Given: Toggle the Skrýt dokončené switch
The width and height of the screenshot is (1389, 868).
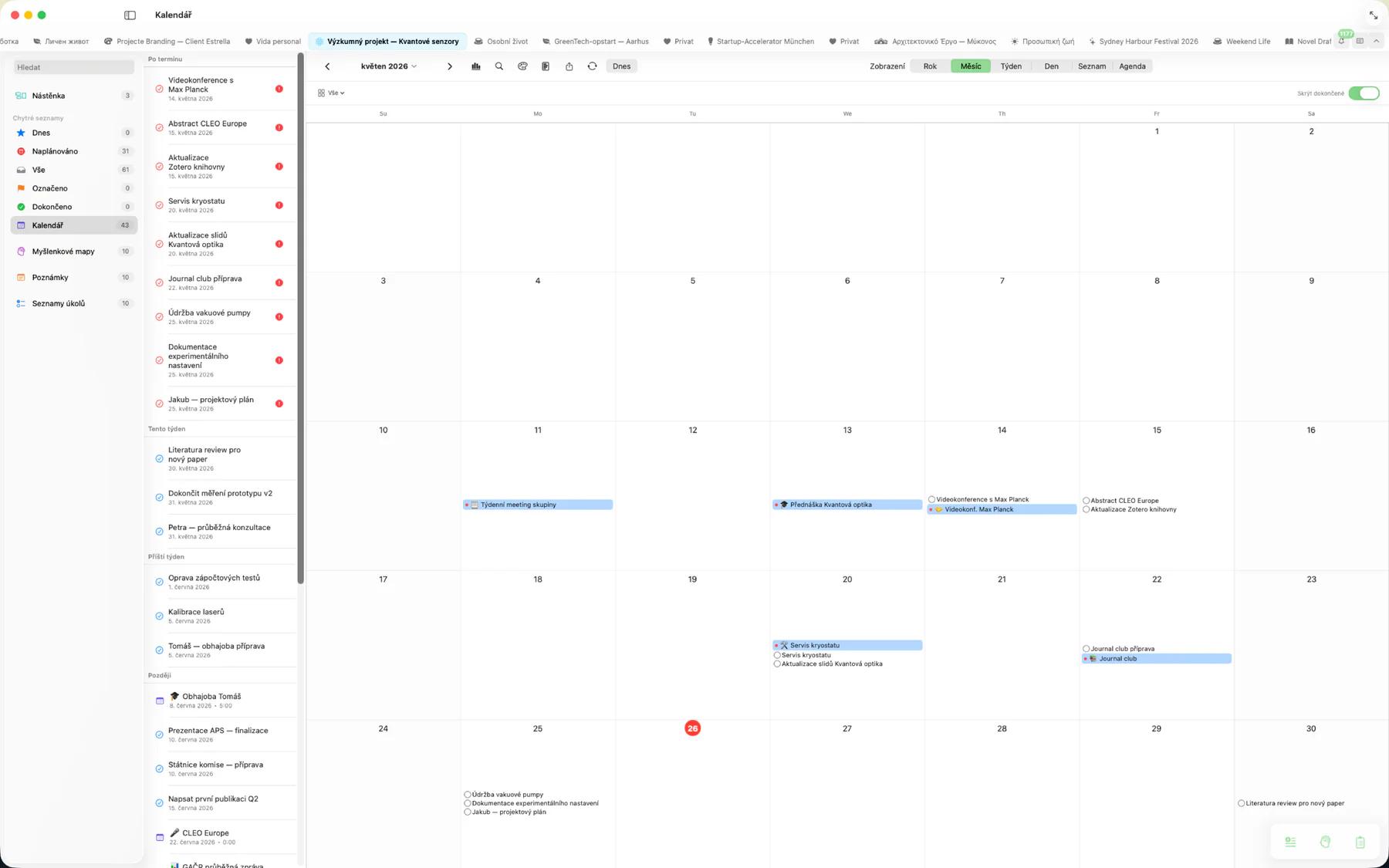Looking at the screenshot, I should tap(1364, 93).
